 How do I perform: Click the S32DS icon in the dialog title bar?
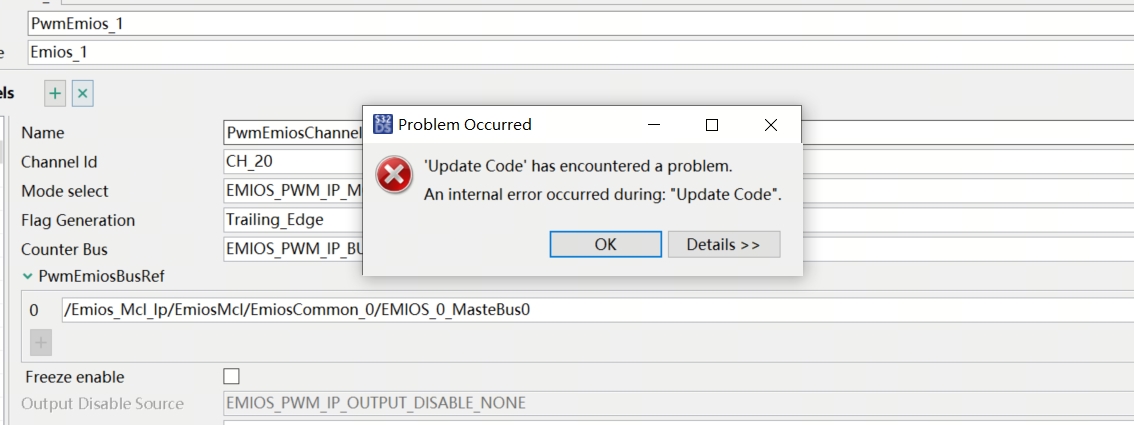click(x=383, y=124)
